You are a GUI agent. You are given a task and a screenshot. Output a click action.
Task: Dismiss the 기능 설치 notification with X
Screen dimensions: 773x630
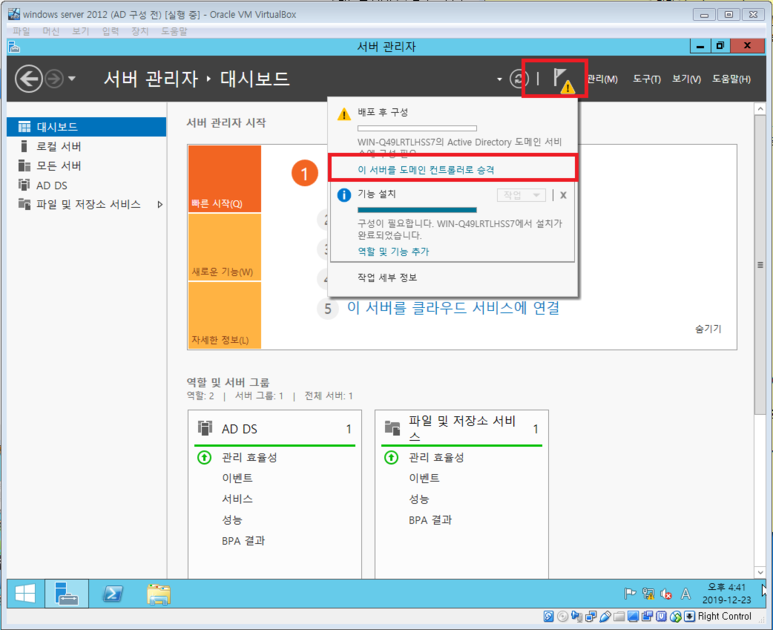point(563,195)
